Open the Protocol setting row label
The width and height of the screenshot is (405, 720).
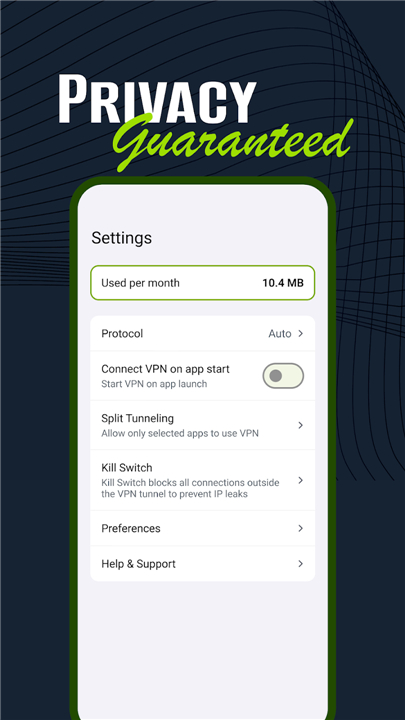tap(122, 333)
